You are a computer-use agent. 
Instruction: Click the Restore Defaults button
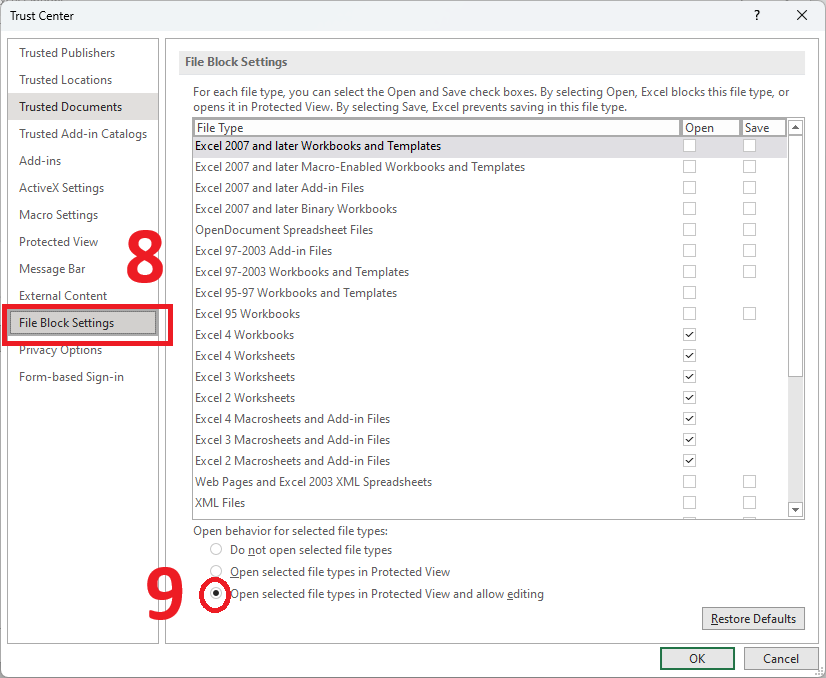tap(752, 619)
